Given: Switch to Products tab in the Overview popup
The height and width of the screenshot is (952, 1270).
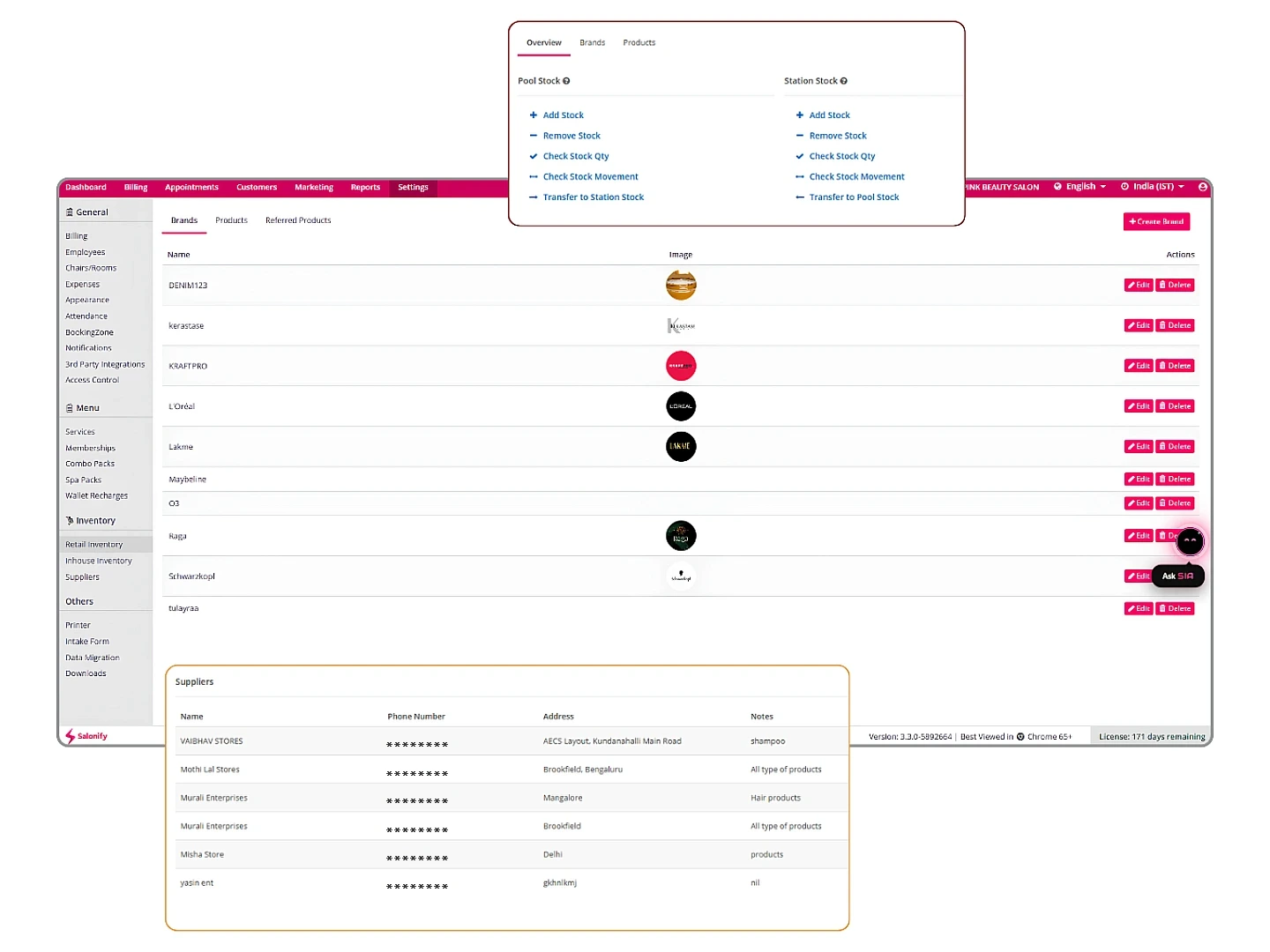Looking at the screenshot, I should tap(639, 43).
